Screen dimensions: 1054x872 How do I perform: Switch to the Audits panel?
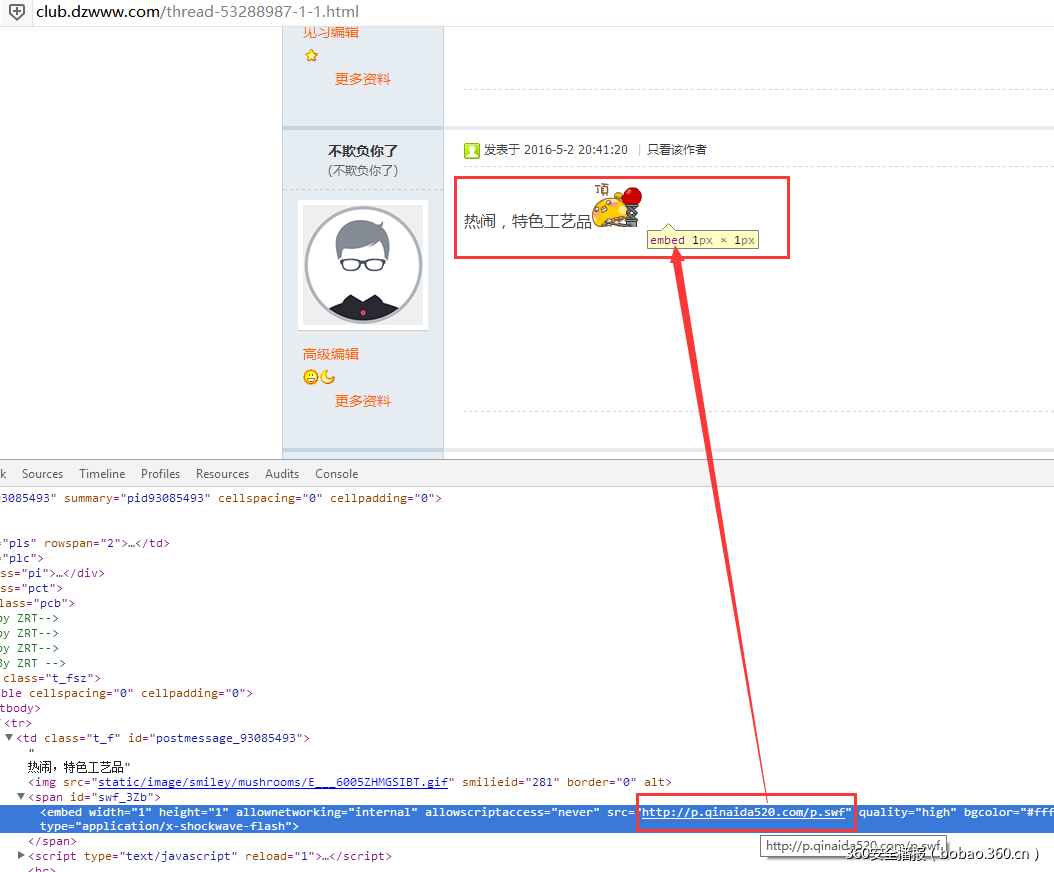[x=281, y=473]
